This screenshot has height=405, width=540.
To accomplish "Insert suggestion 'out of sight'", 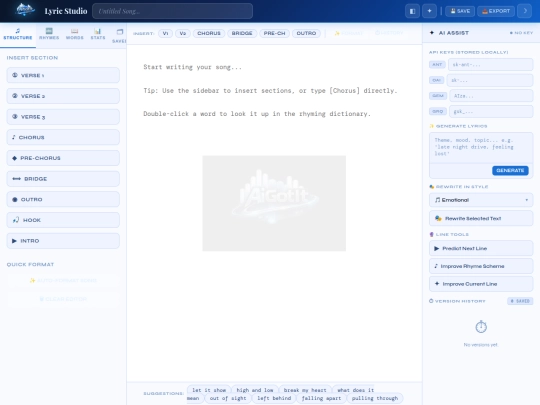I will 228,398.
